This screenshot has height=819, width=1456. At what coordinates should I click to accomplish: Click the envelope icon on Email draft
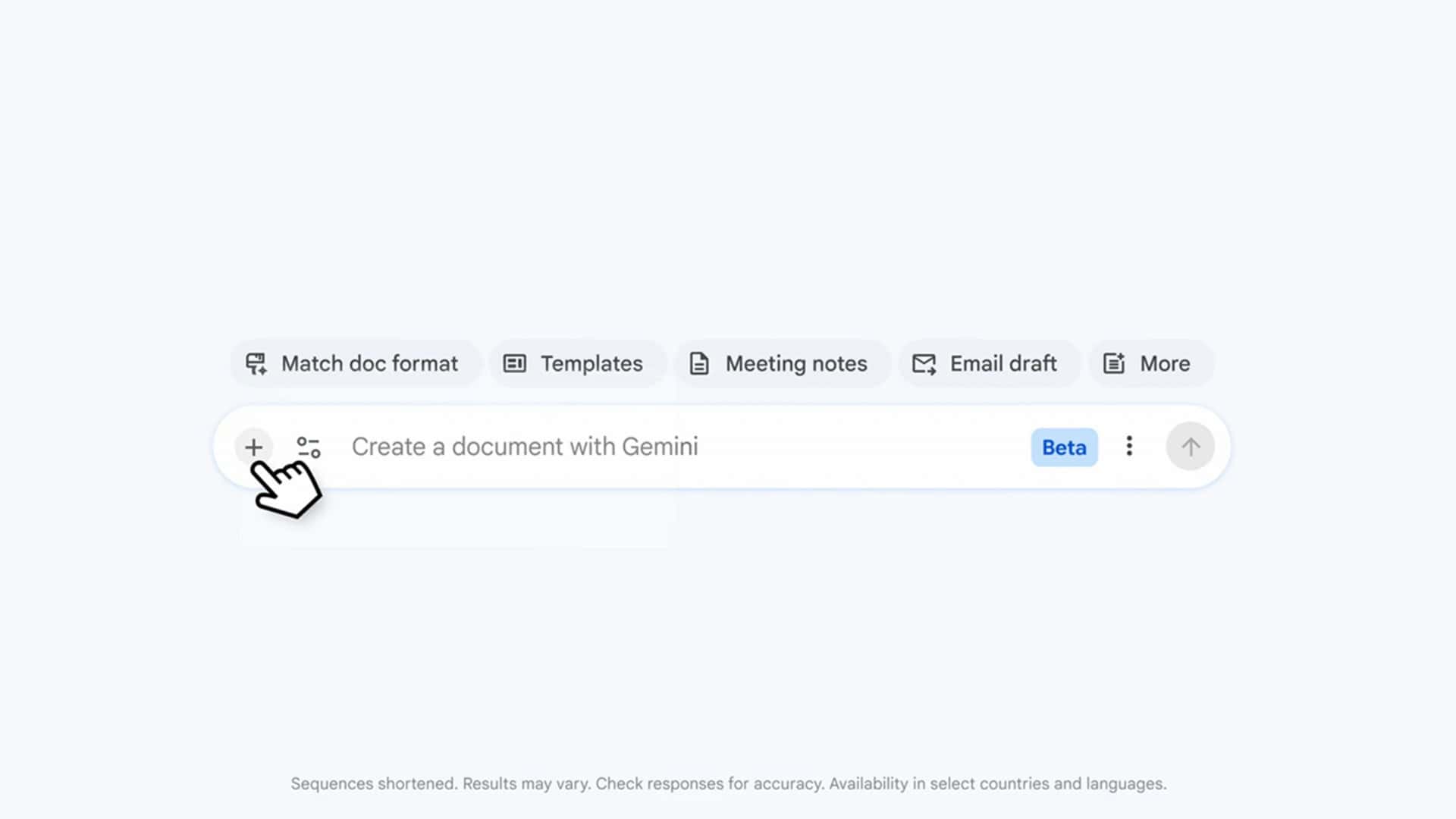(924, 364)
